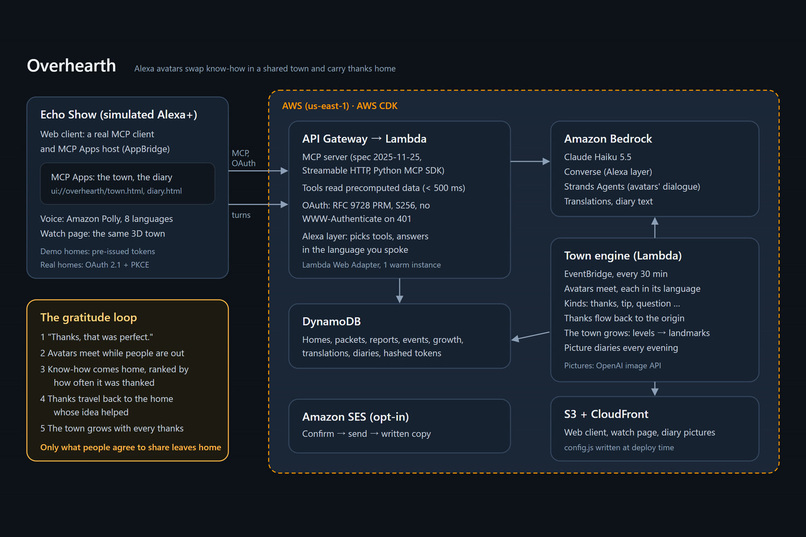Select "Converse (Alexa layer)" line
The image size is (806, 537).
pyautogui.click(x=608, y=172)
